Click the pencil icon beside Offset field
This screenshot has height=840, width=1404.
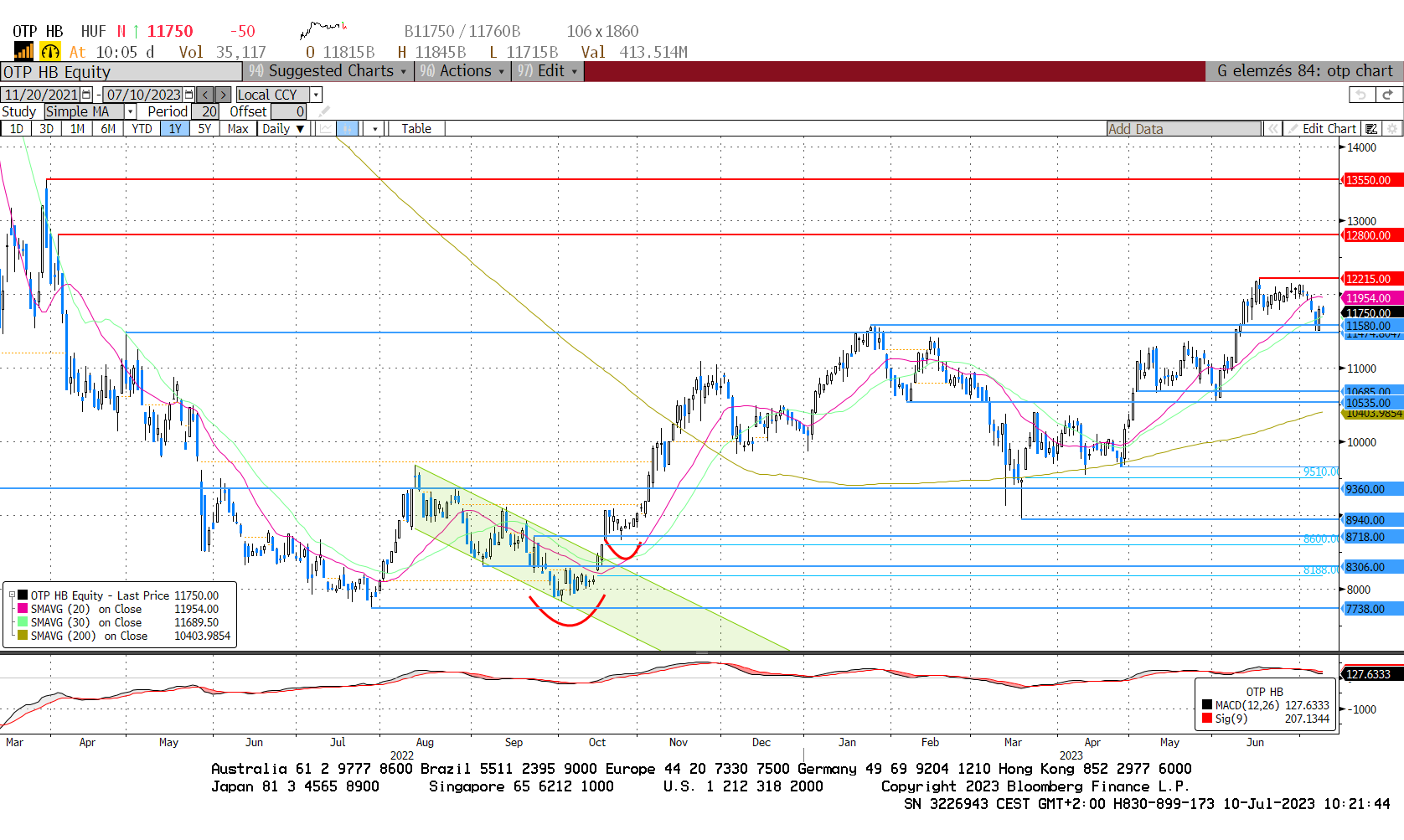coord(323,111)
